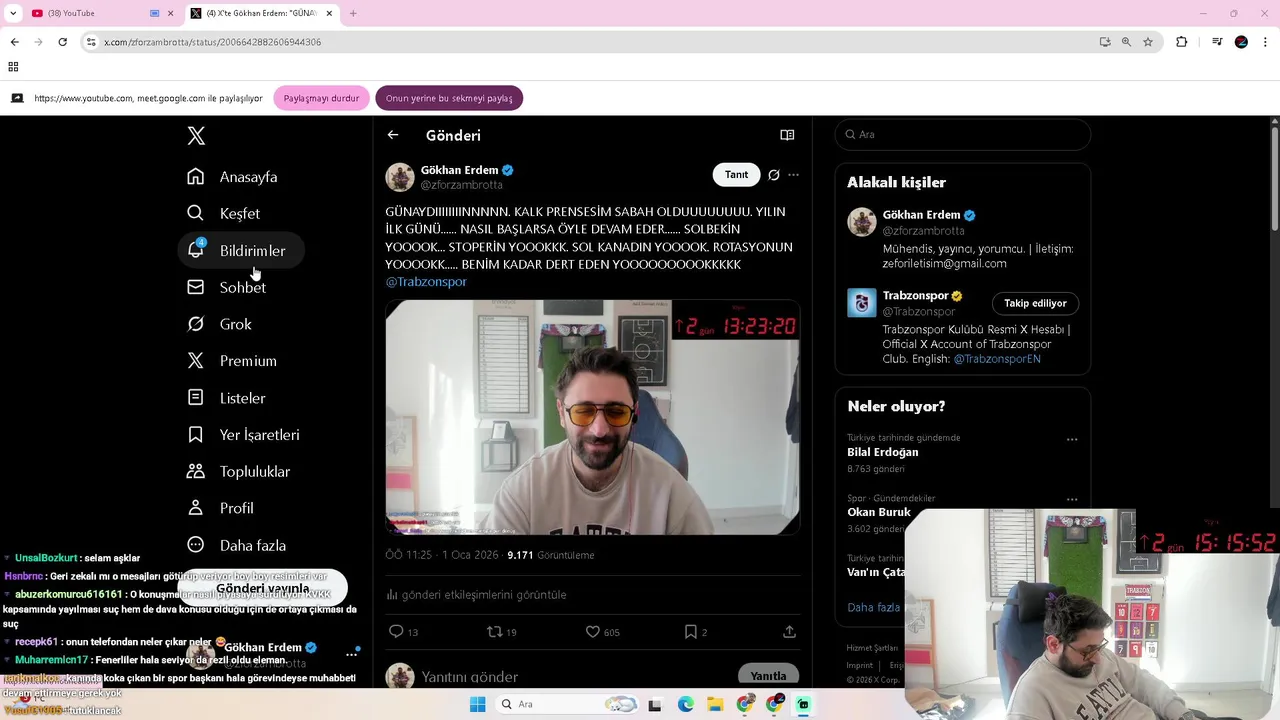Open options for Okan Buruk trend
The width and height of the screenshot is (1280, 720).
click(x=1072, y=499)
